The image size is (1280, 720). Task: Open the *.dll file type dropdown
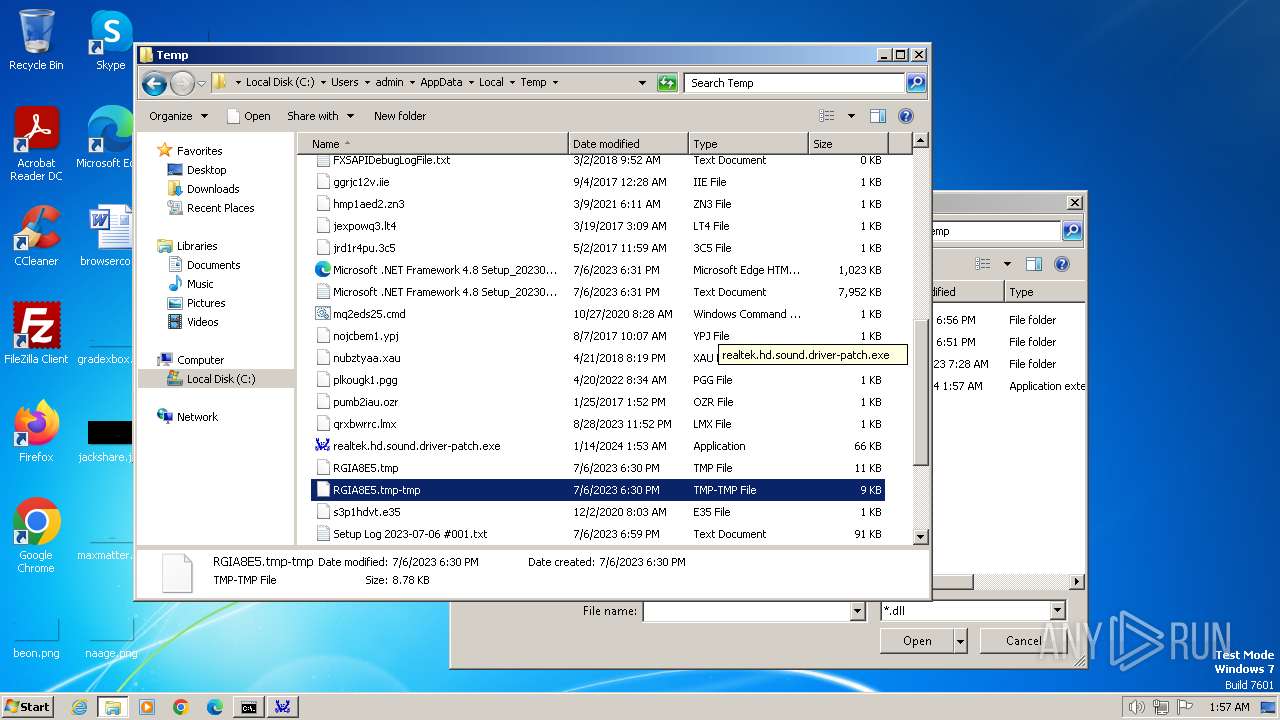(1057, 611)
